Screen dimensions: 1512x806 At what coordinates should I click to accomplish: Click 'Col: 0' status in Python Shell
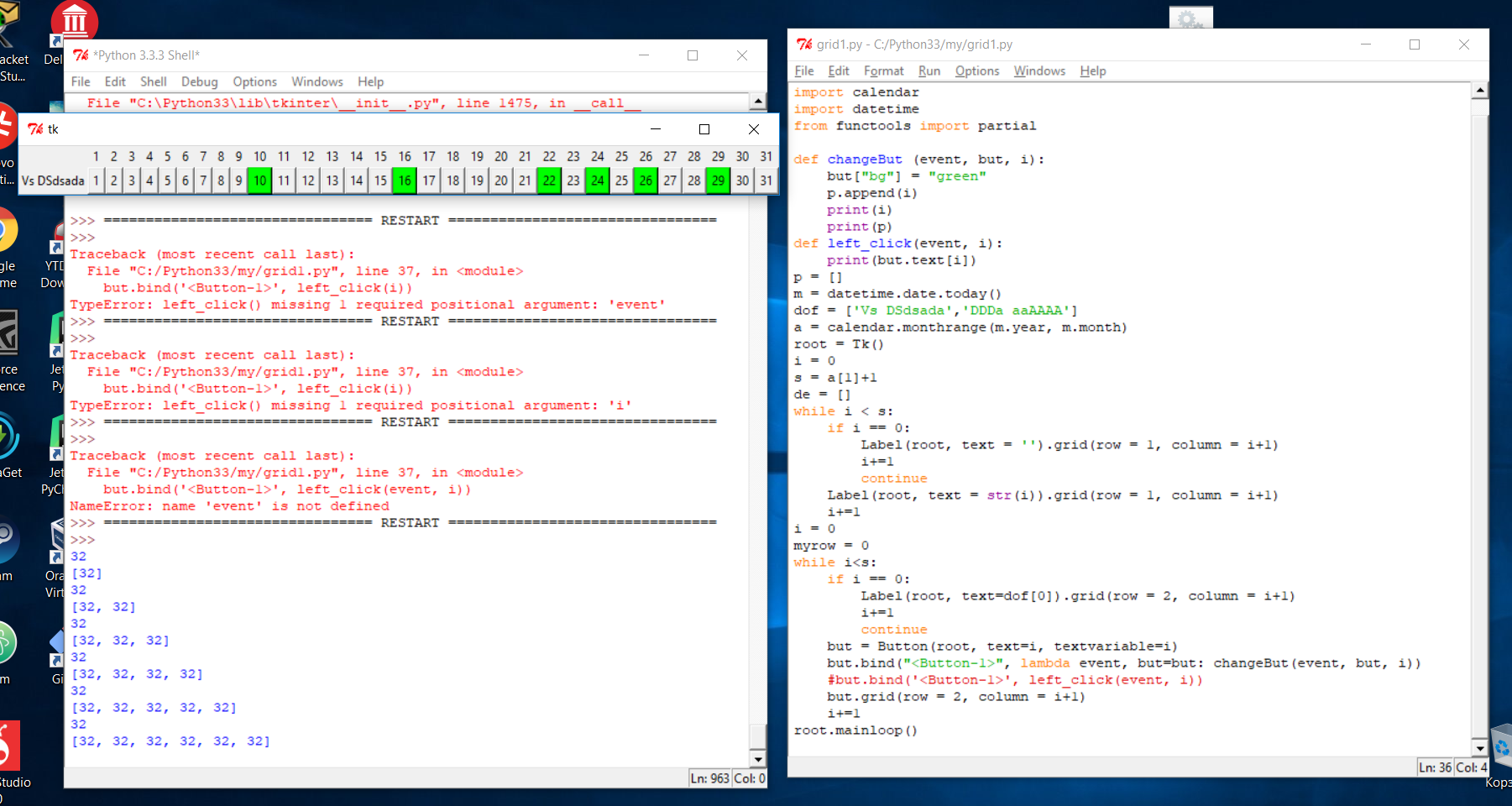750,778
